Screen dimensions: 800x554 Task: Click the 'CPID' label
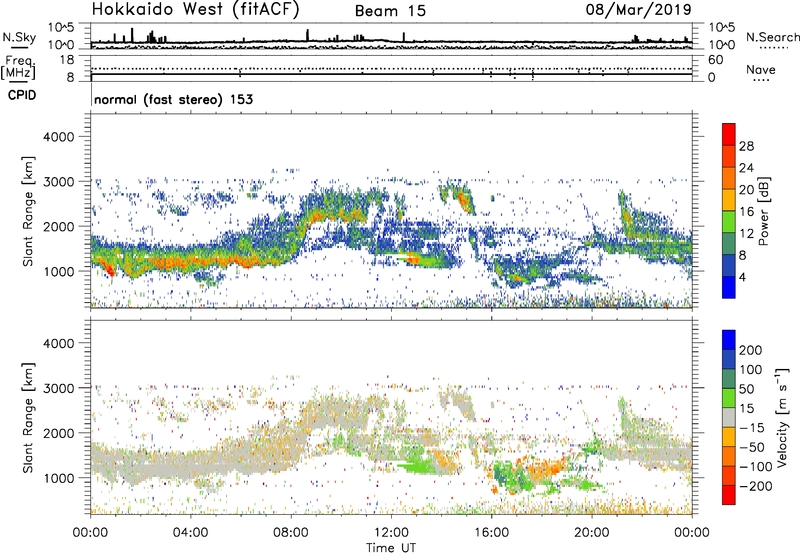coord(21,95)
